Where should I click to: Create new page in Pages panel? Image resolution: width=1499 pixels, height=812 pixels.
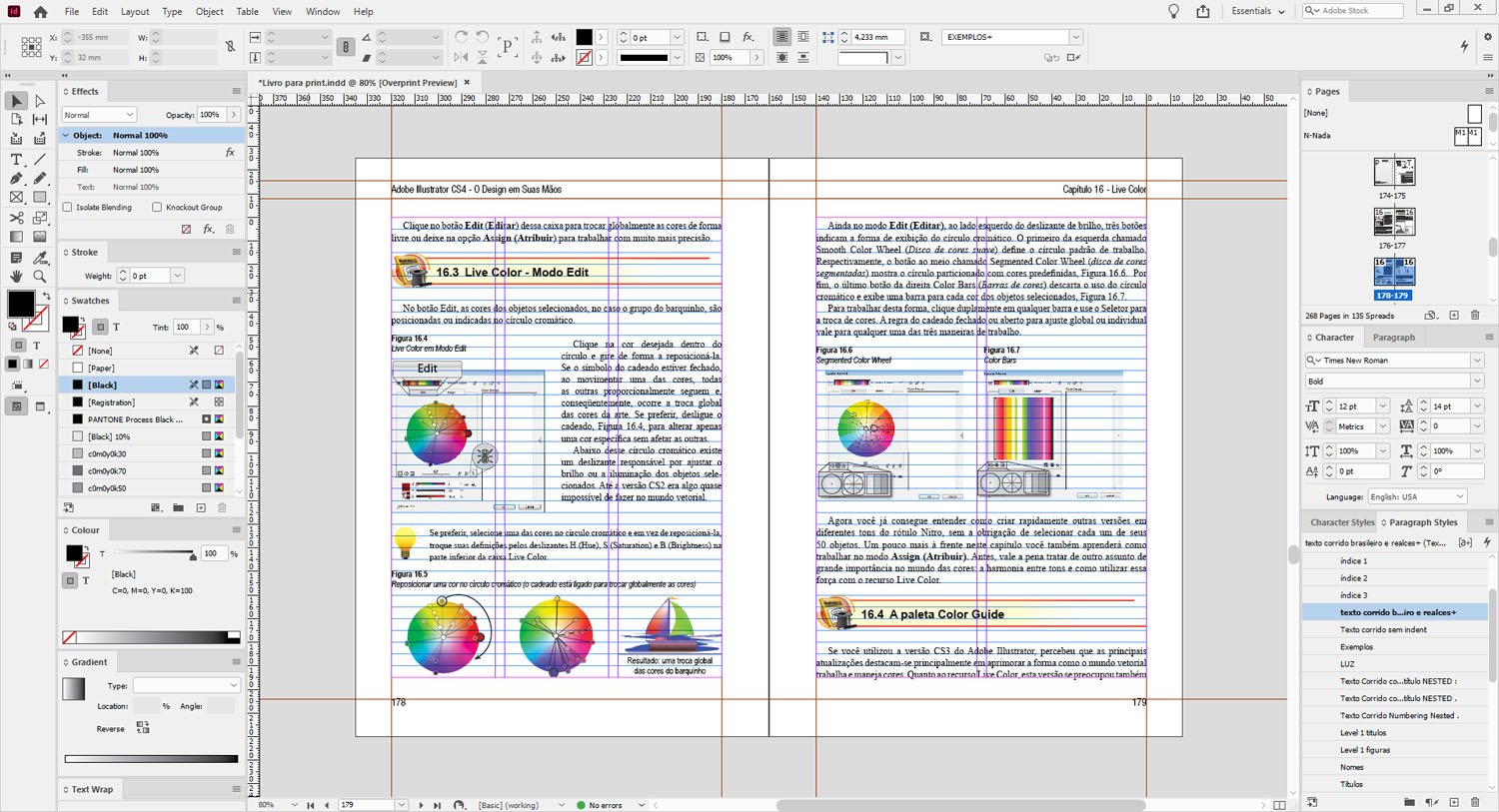pos(1454,316)
